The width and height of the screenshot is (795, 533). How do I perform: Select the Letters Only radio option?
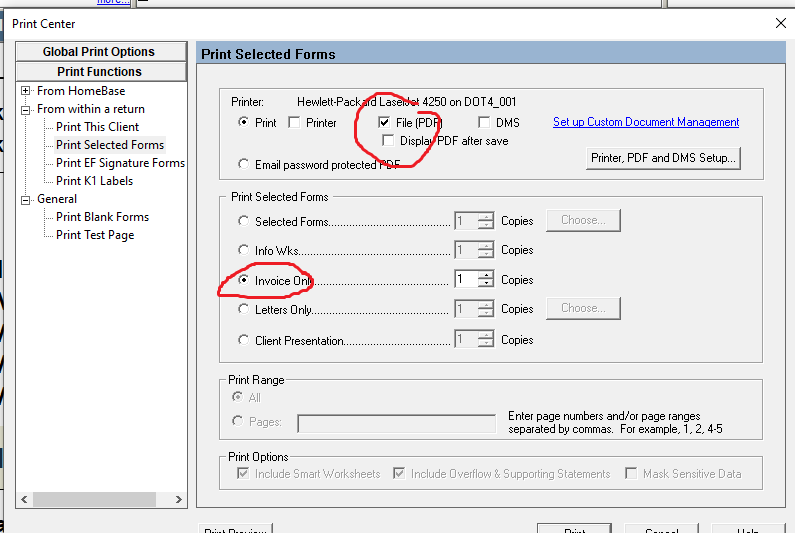(x=244, y=310)
